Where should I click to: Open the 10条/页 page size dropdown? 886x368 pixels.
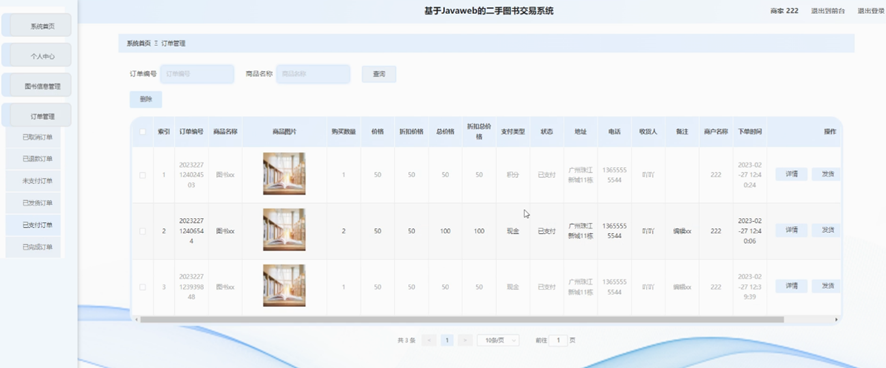pos(498,340)
